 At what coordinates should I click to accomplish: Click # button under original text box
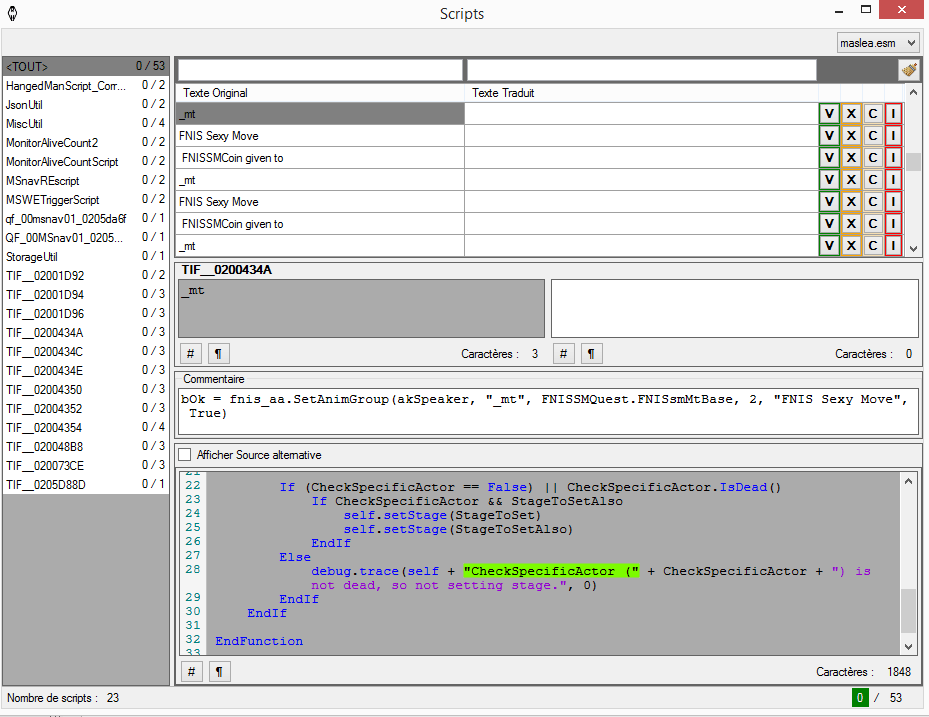[x=191, y=354]
